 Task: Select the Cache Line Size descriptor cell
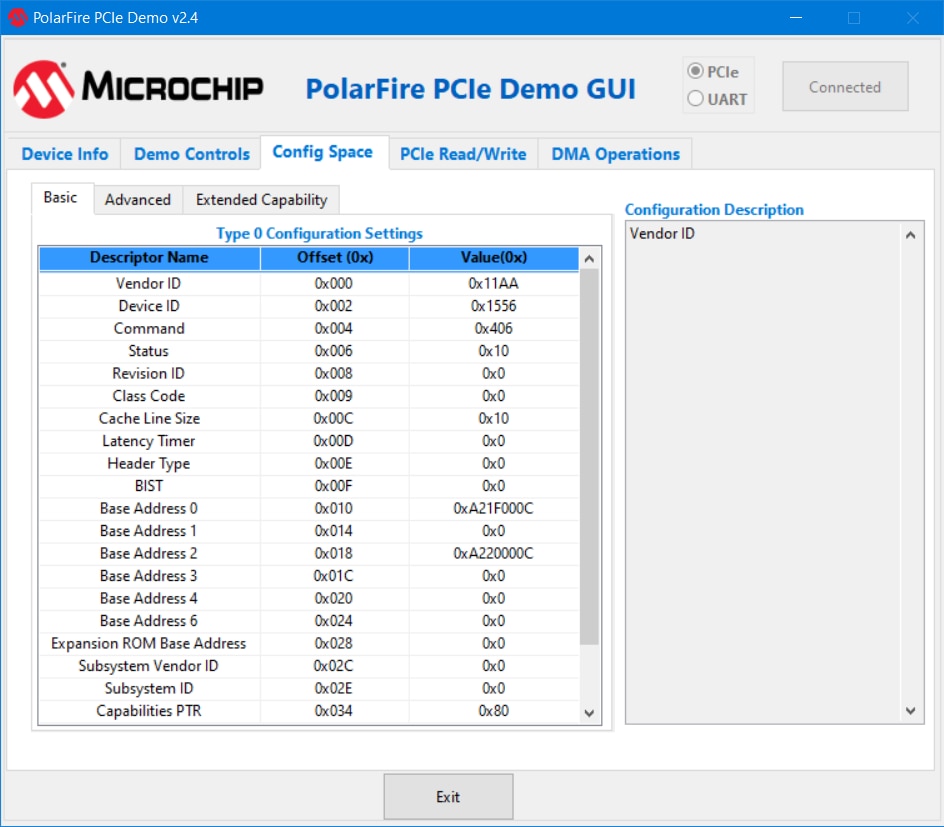pos(149,418)
